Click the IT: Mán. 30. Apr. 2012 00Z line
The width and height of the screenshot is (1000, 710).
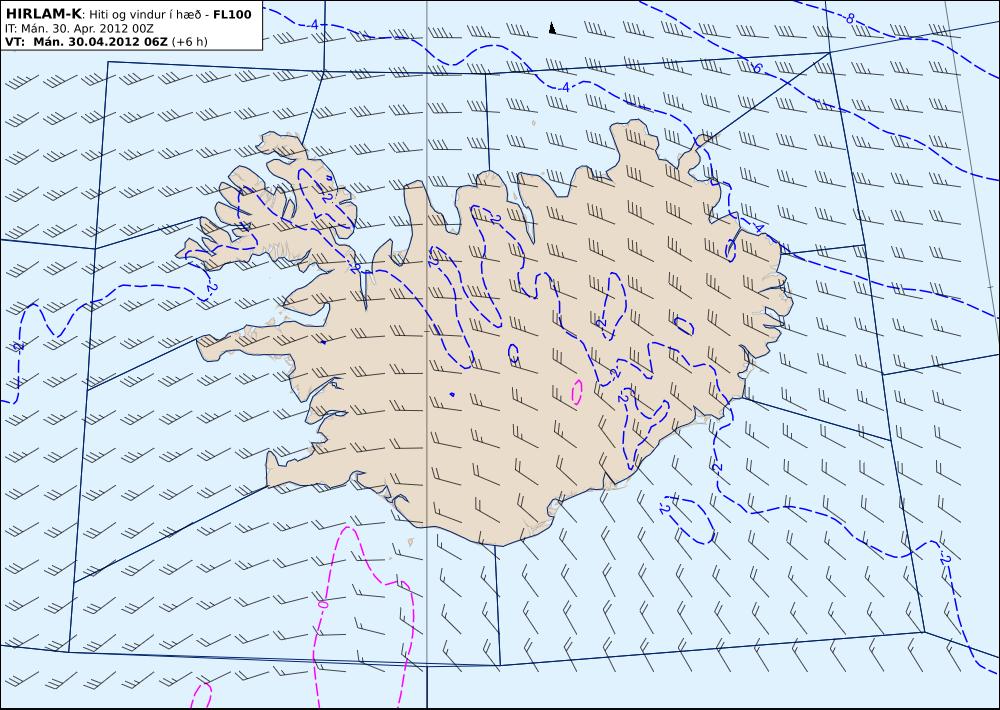(79, 28)
